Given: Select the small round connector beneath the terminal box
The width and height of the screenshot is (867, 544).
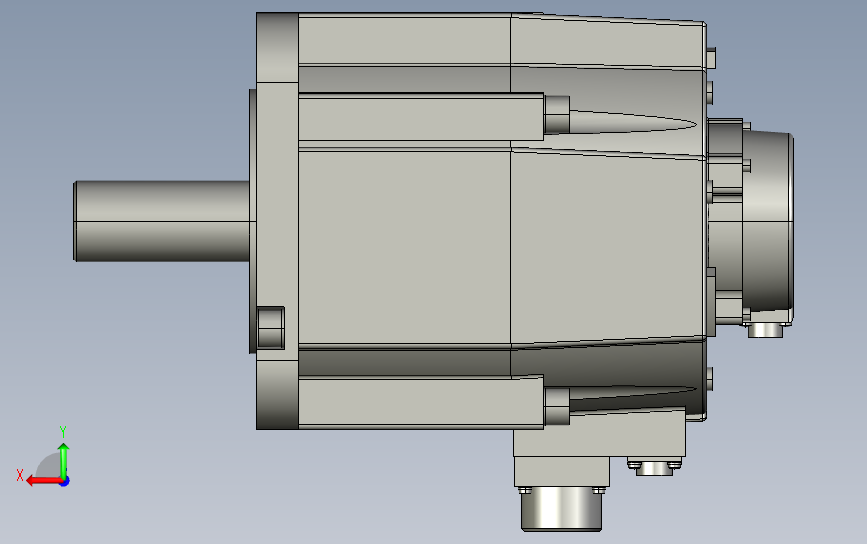Looking at the screenshot, I should pyautogui.click(x=654, y=468).
